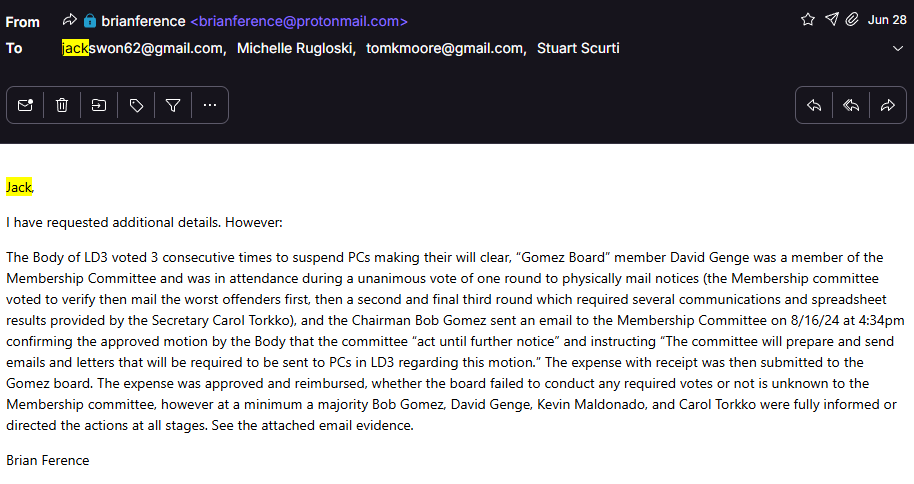Star this message

(808, 20)
